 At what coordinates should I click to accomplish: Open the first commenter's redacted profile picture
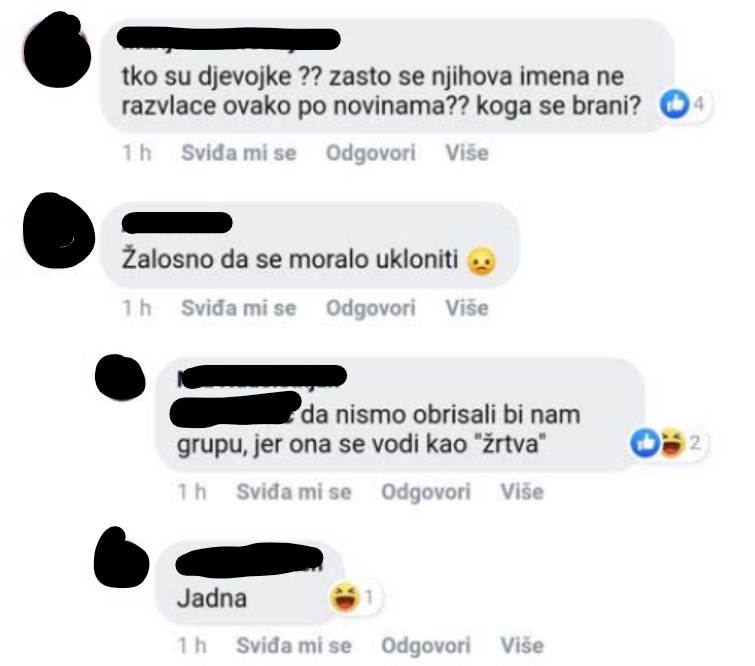pos(57,50)
